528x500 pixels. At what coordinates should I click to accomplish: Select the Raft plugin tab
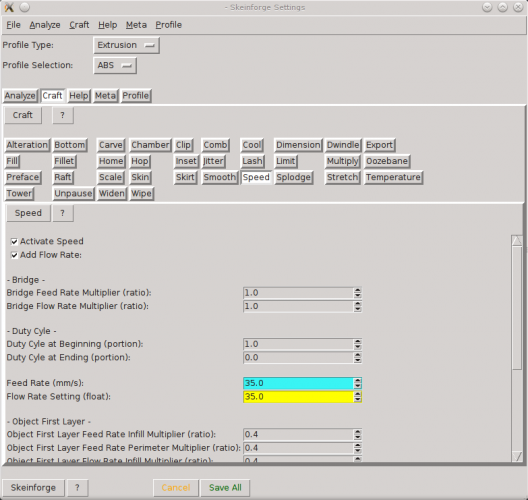(63, 177)
